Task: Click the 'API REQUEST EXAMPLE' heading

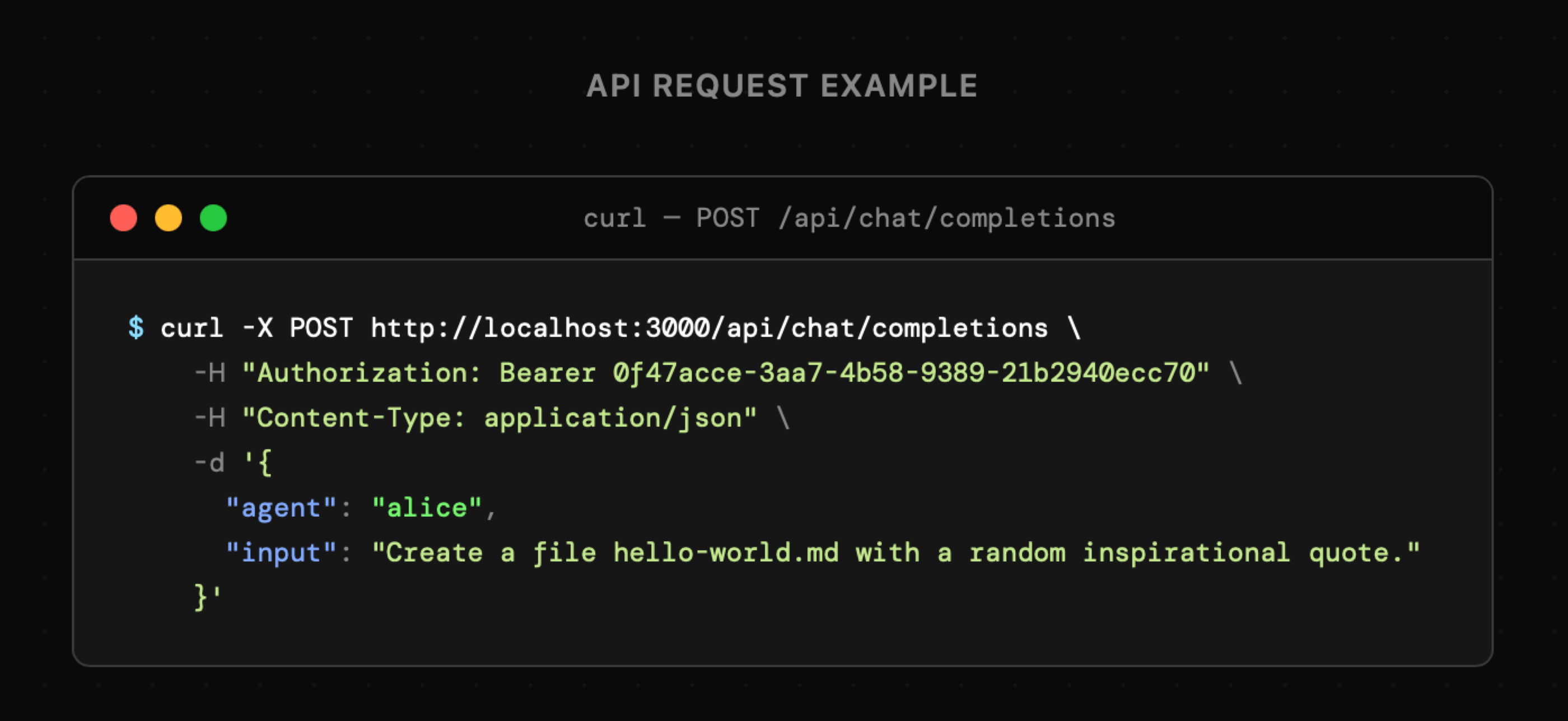Action: point(782,86)
